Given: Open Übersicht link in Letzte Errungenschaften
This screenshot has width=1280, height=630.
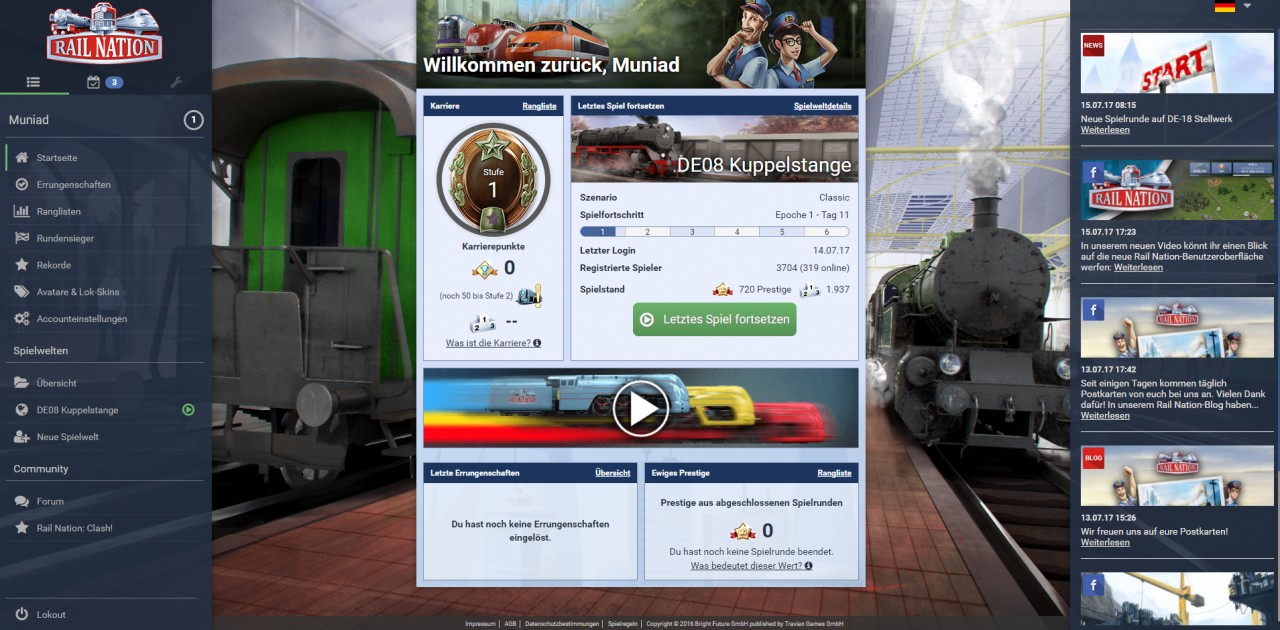Looking at the screenshot, I should click(x=613, y=473).
